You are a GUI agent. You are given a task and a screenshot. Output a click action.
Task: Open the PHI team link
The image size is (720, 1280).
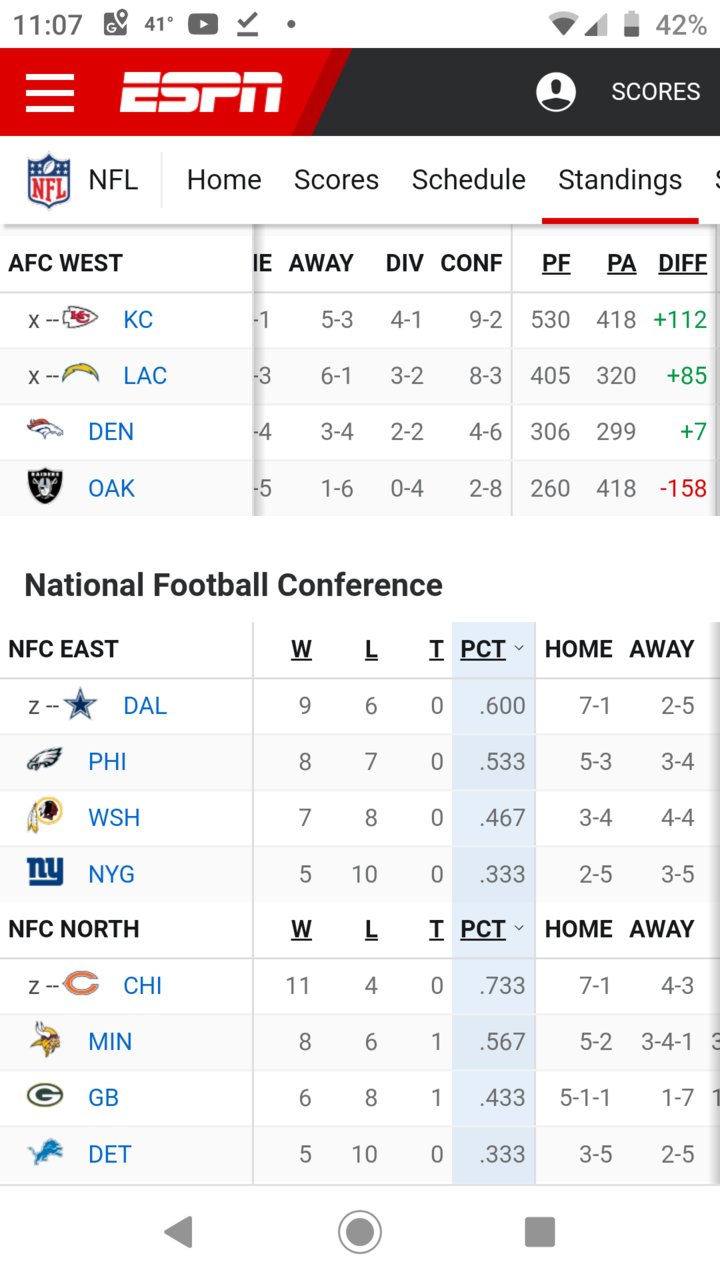[x=107, y=761]
